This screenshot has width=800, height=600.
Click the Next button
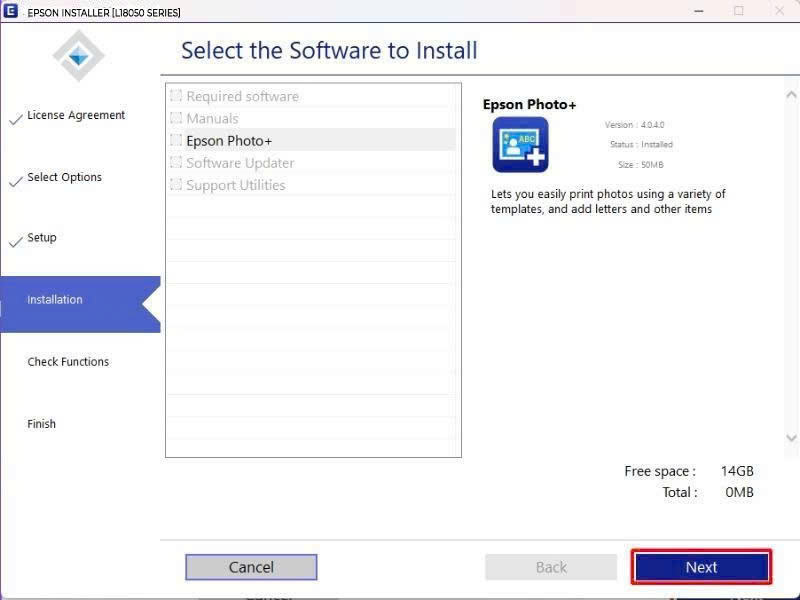pos(701,567)
